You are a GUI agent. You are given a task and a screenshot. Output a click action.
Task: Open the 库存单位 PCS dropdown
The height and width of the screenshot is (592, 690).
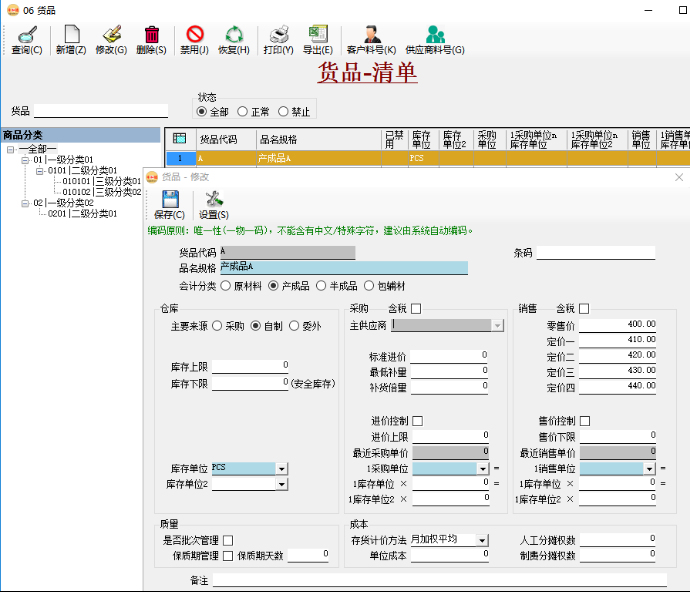tap(282, 468)
